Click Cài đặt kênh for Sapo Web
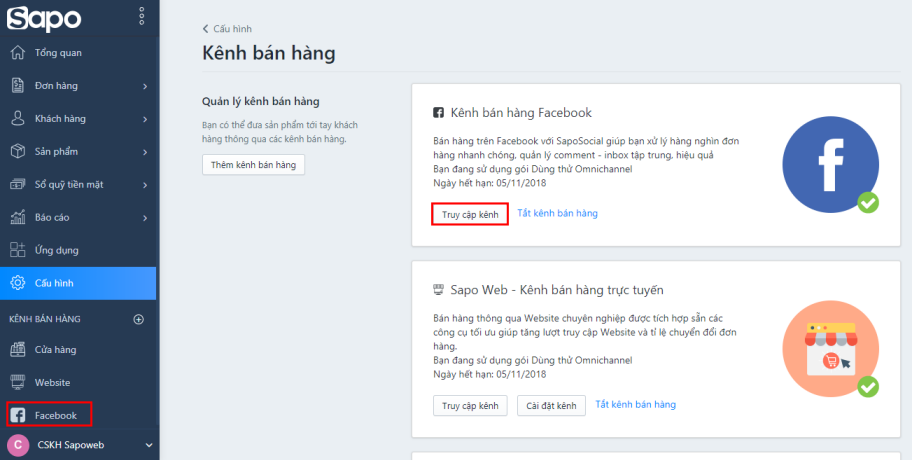The image size is (912, 460). [551, 405]
